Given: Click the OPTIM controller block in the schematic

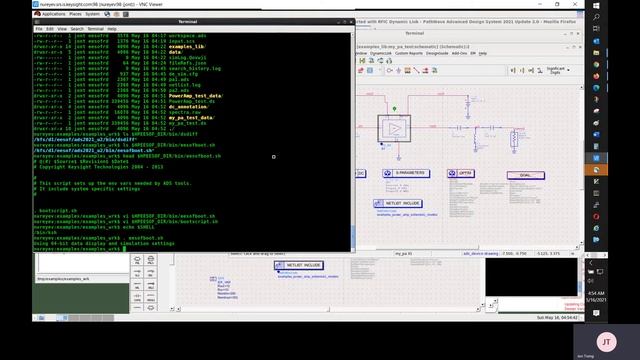Looking at the screenshot, I should pos(460,173).
